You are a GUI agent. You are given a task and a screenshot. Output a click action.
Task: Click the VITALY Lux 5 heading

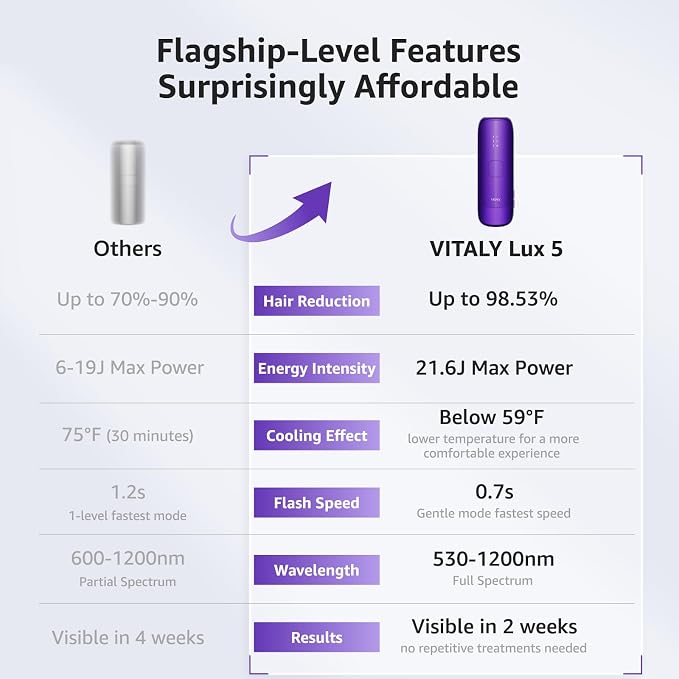496,249
